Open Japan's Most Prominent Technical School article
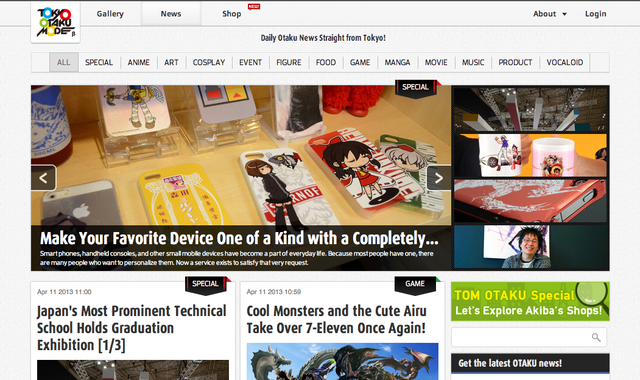Image resolution: width=640 pixels, height=380 pixels. [x=131, y=328]
